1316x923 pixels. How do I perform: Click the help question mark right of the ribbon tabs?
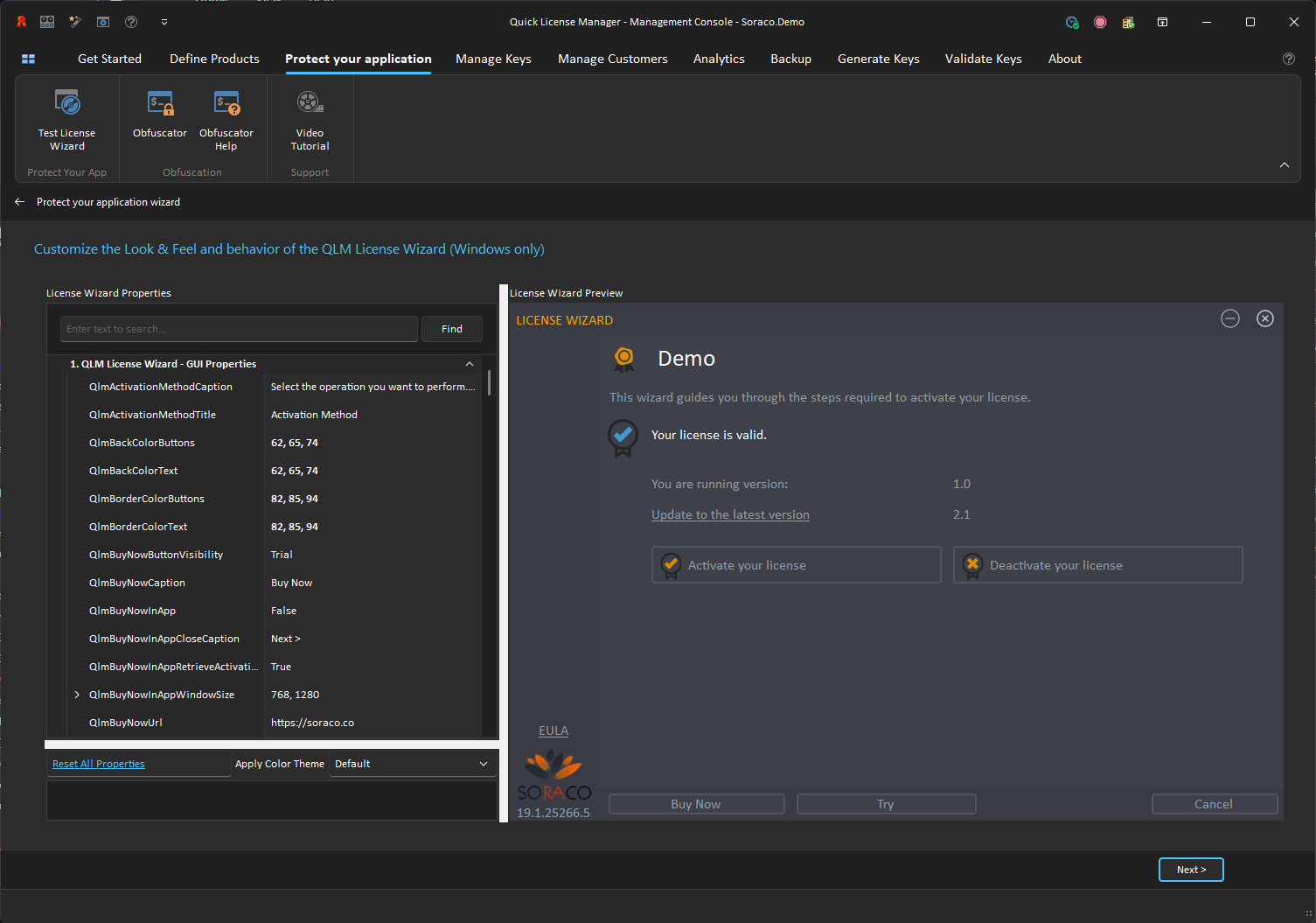[x=1288, y=59]
